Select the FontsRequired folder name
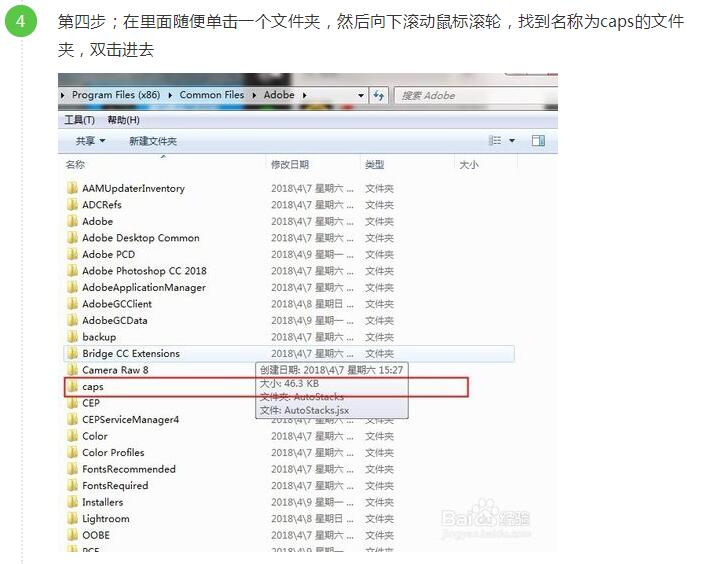The width and height of the screenshot is (702, 564). [x=115, y=486]
